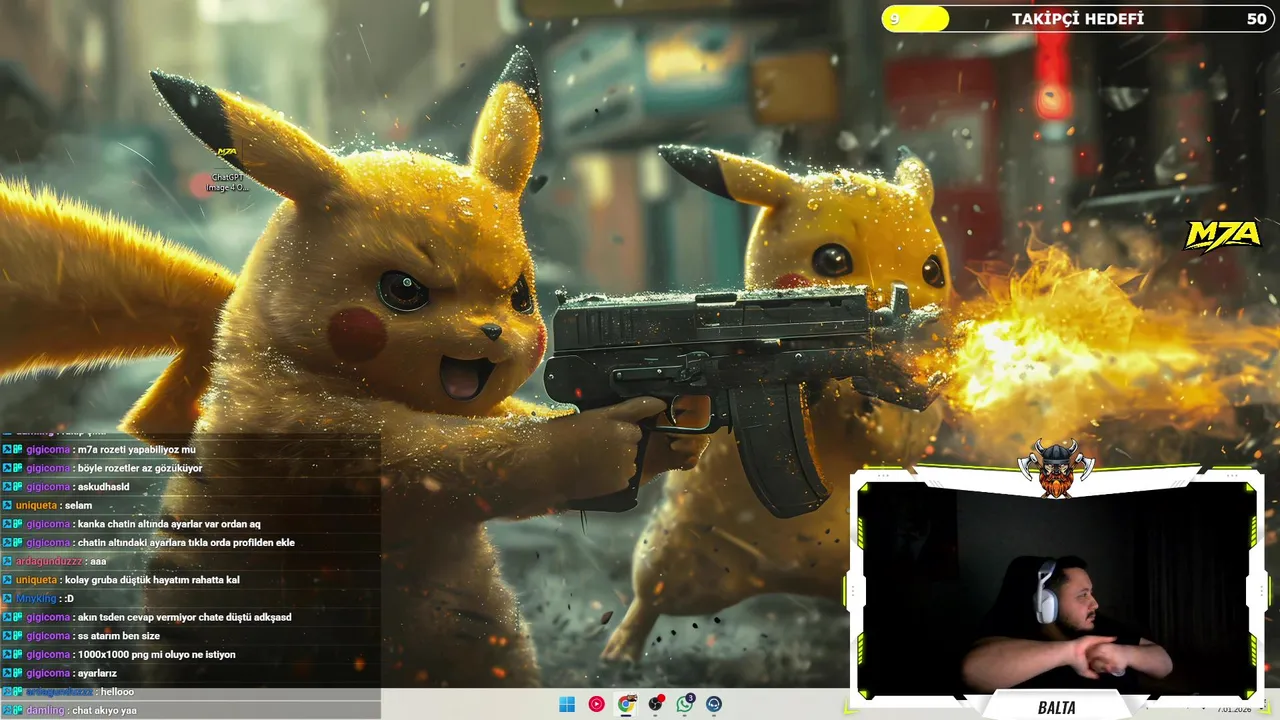The image size is (1280, 720).
Task: Click username Mnyking in chat
Action: (36, 598)
